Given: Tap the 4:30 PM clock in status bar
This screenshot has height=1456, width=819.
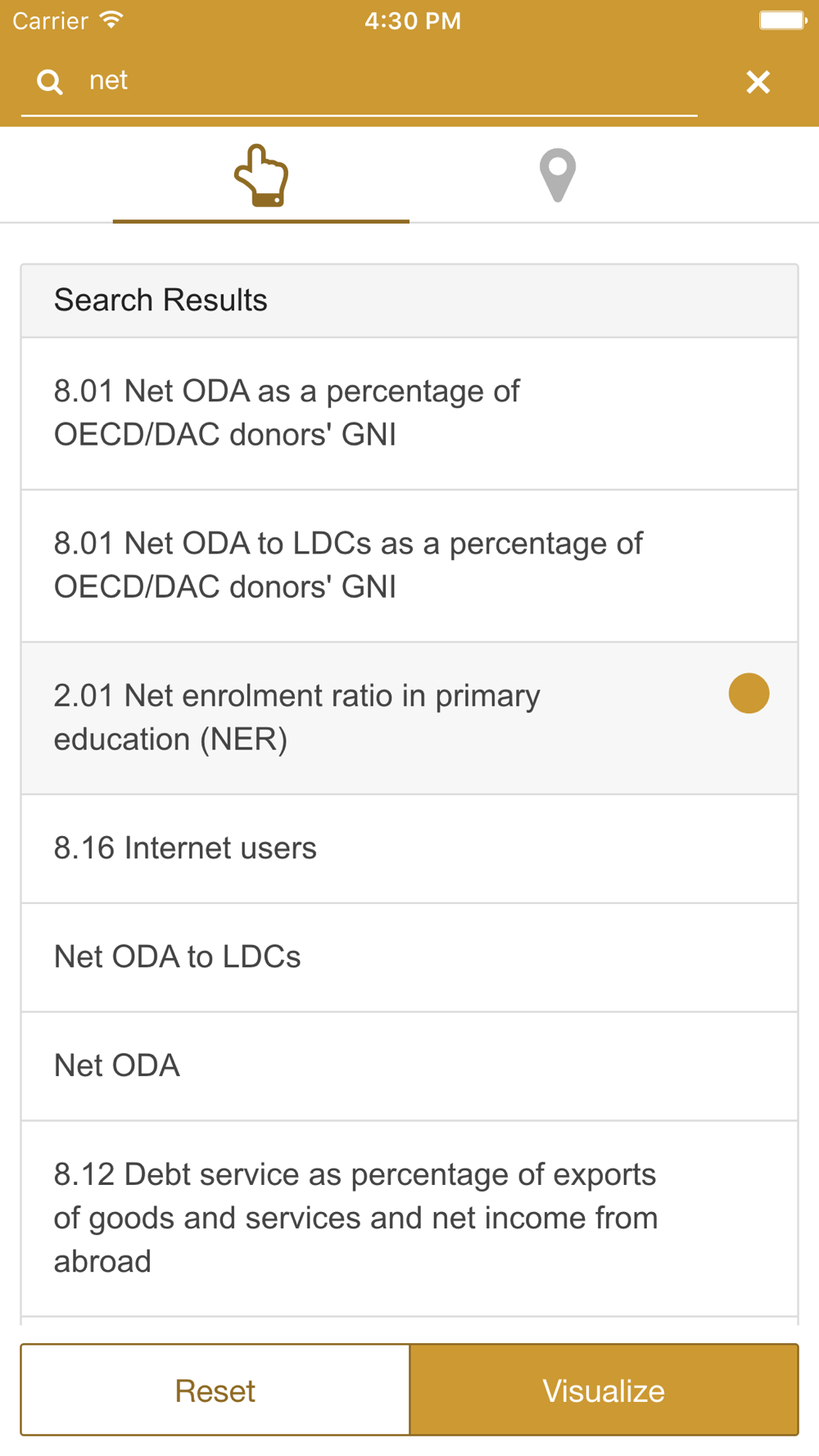Looking at the screenshot, I should [413, 21].
